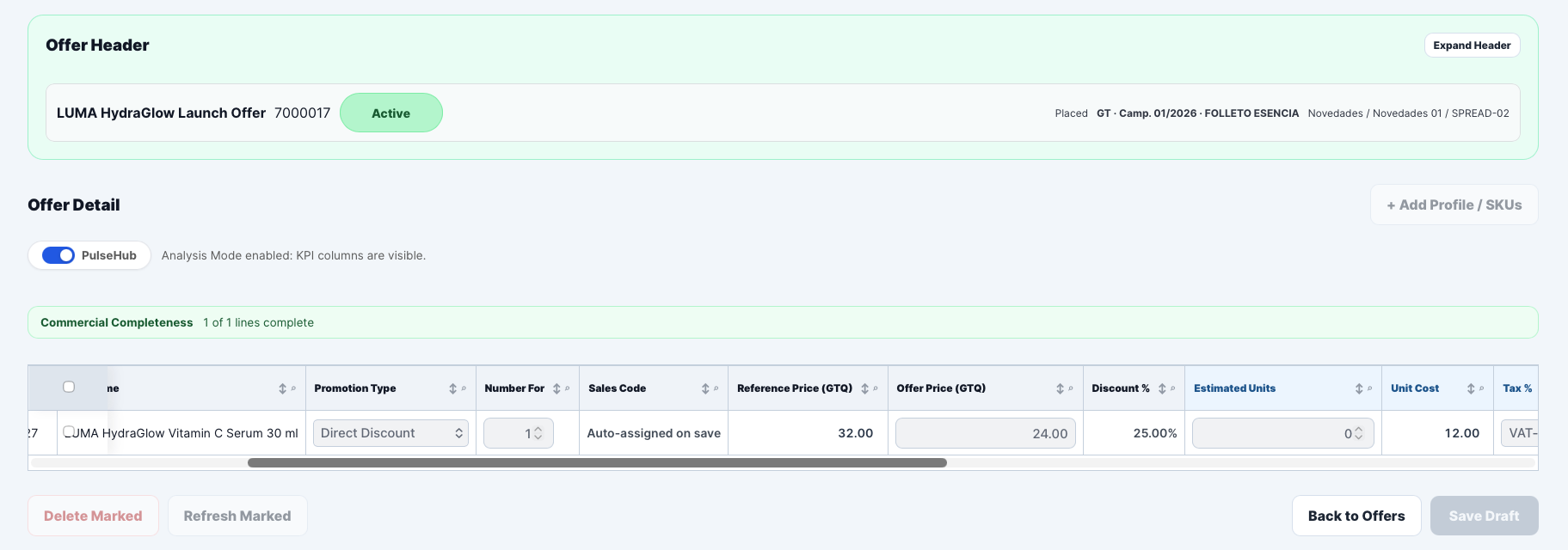Sort the table by Promotion Type
Viewport: 1568px width, 550px height.
coord(453,388)
